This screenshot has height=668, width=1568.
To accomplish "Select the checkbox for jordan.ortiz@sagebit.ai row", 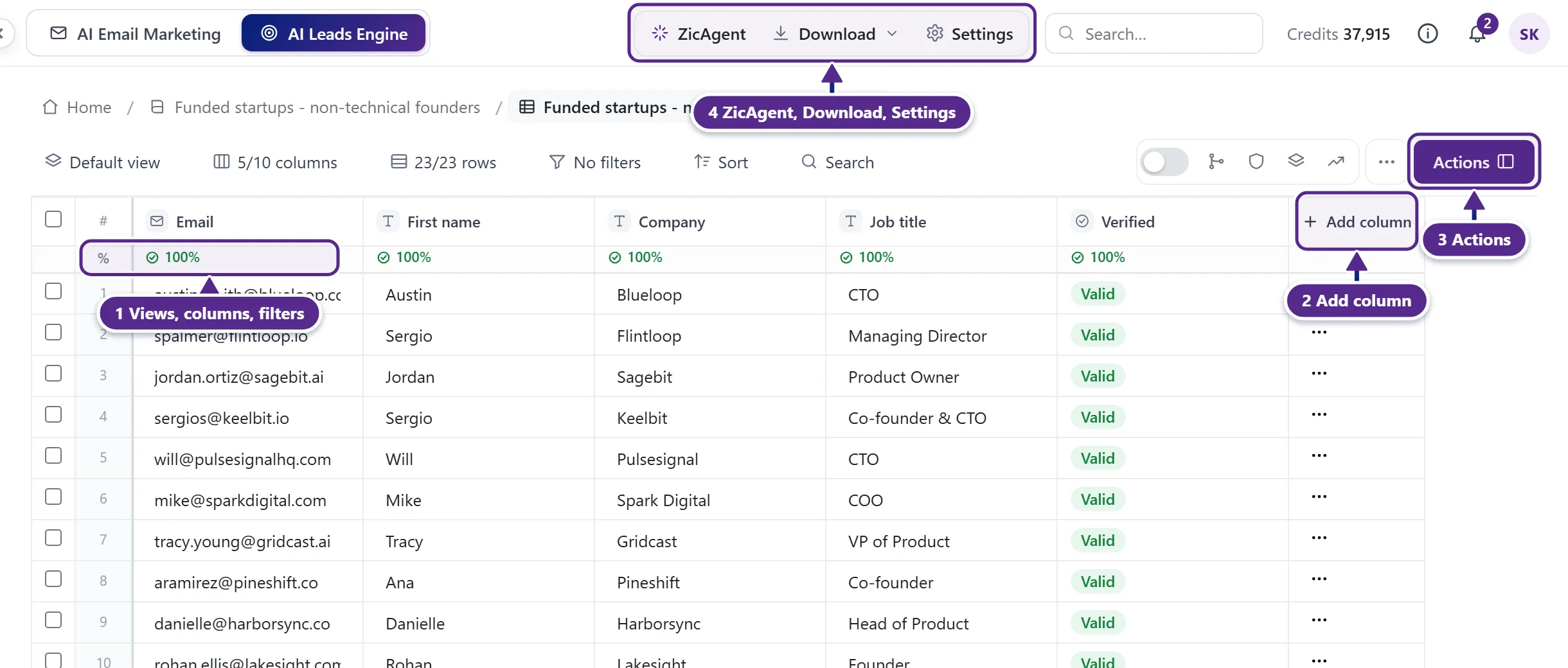I will coord(53,374).
